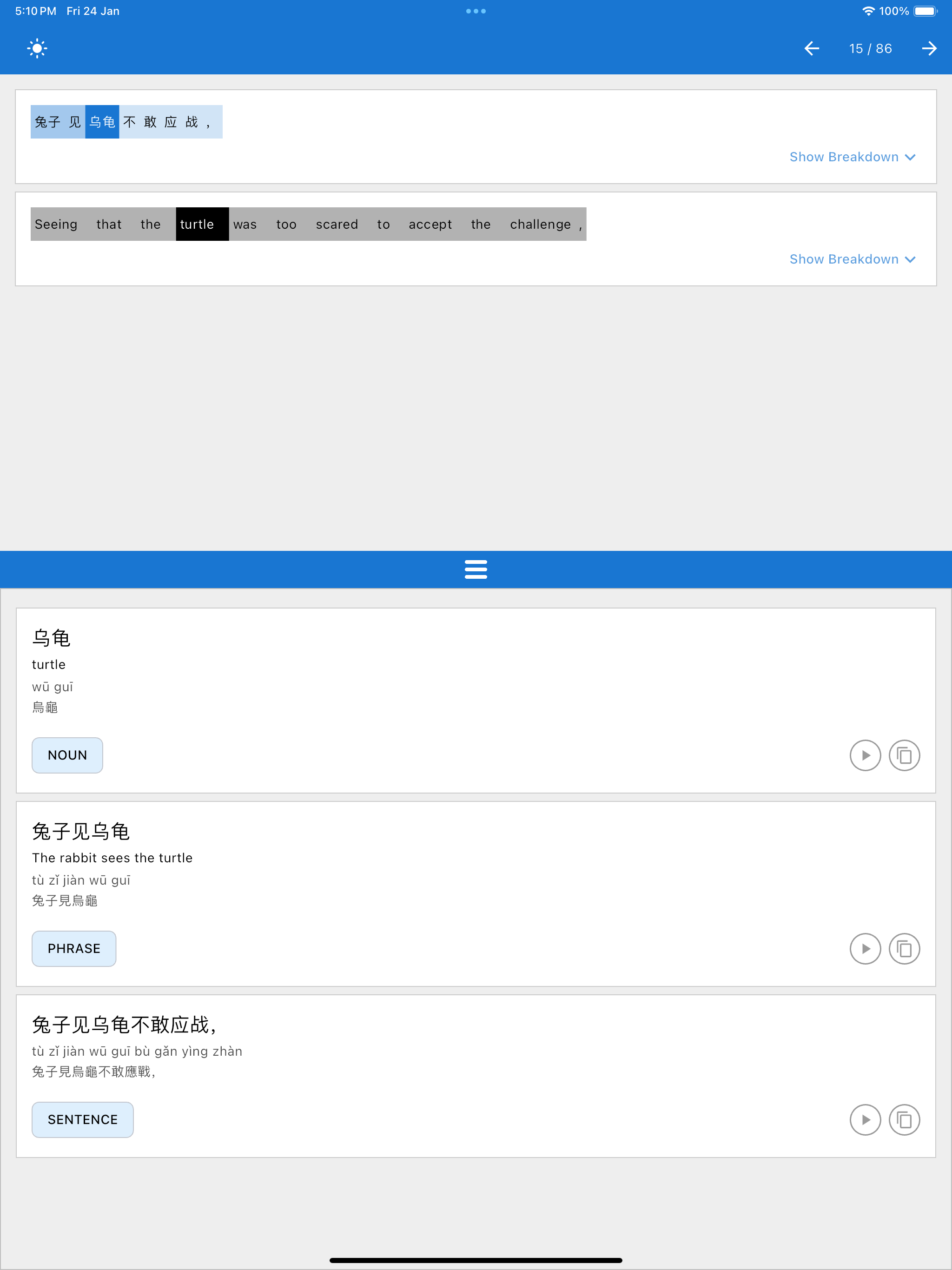The width and height of the screenshot is (952, 1270).
Task: Go to next sentence with right arrow
Action: (929, 48)
